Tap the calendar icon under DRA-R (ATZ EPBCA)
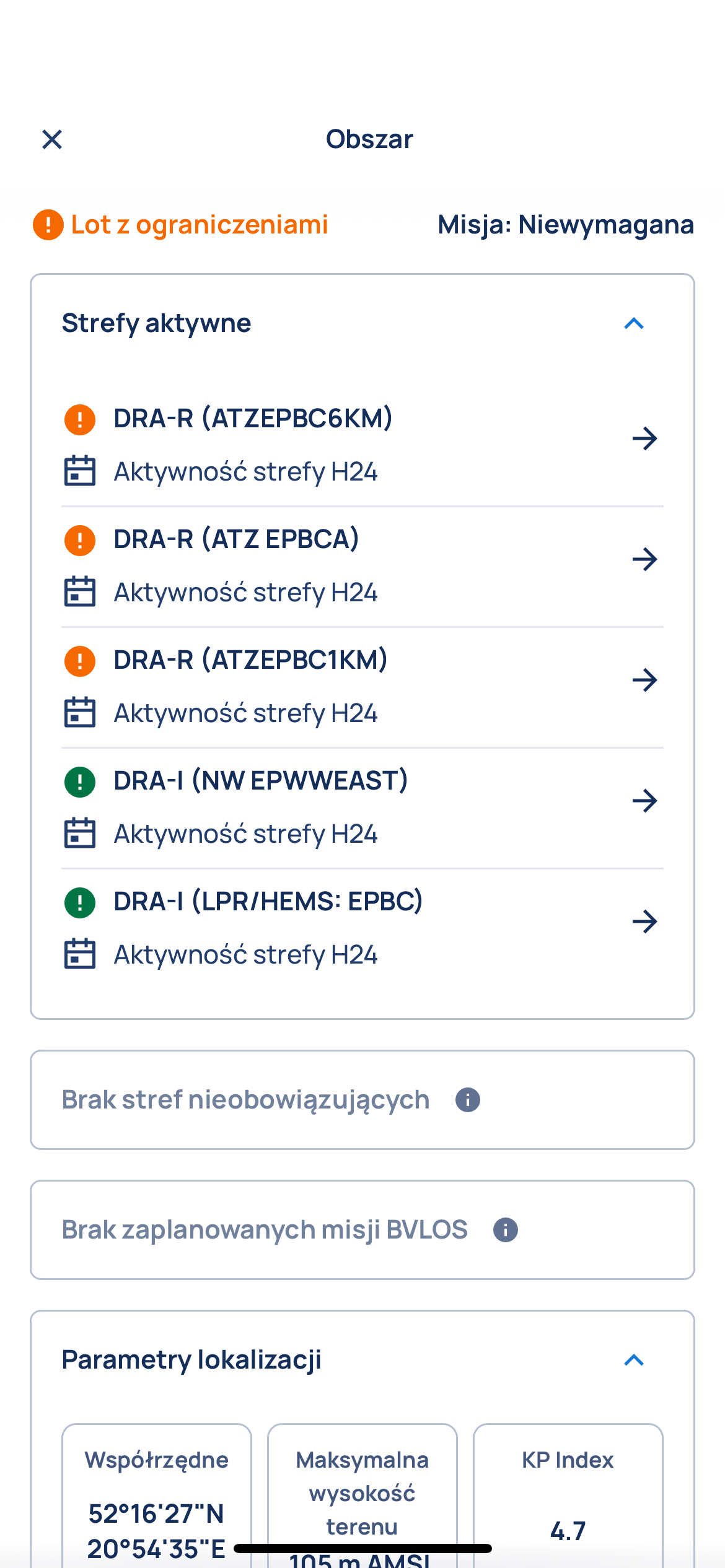725x1568 pixels. click(80, 592)
